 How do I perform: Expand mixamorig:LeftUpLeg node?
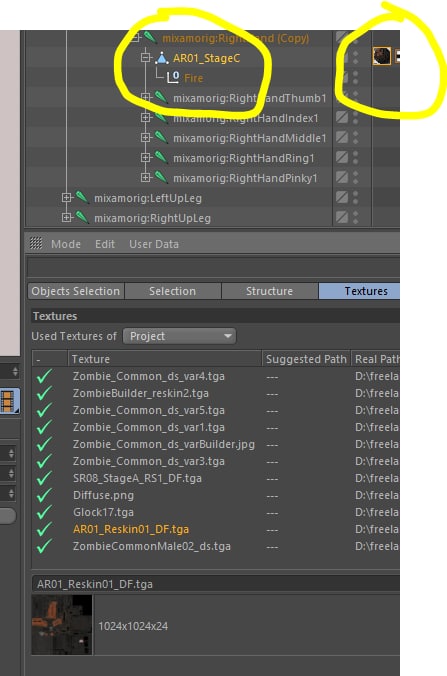tap(66, 197)
